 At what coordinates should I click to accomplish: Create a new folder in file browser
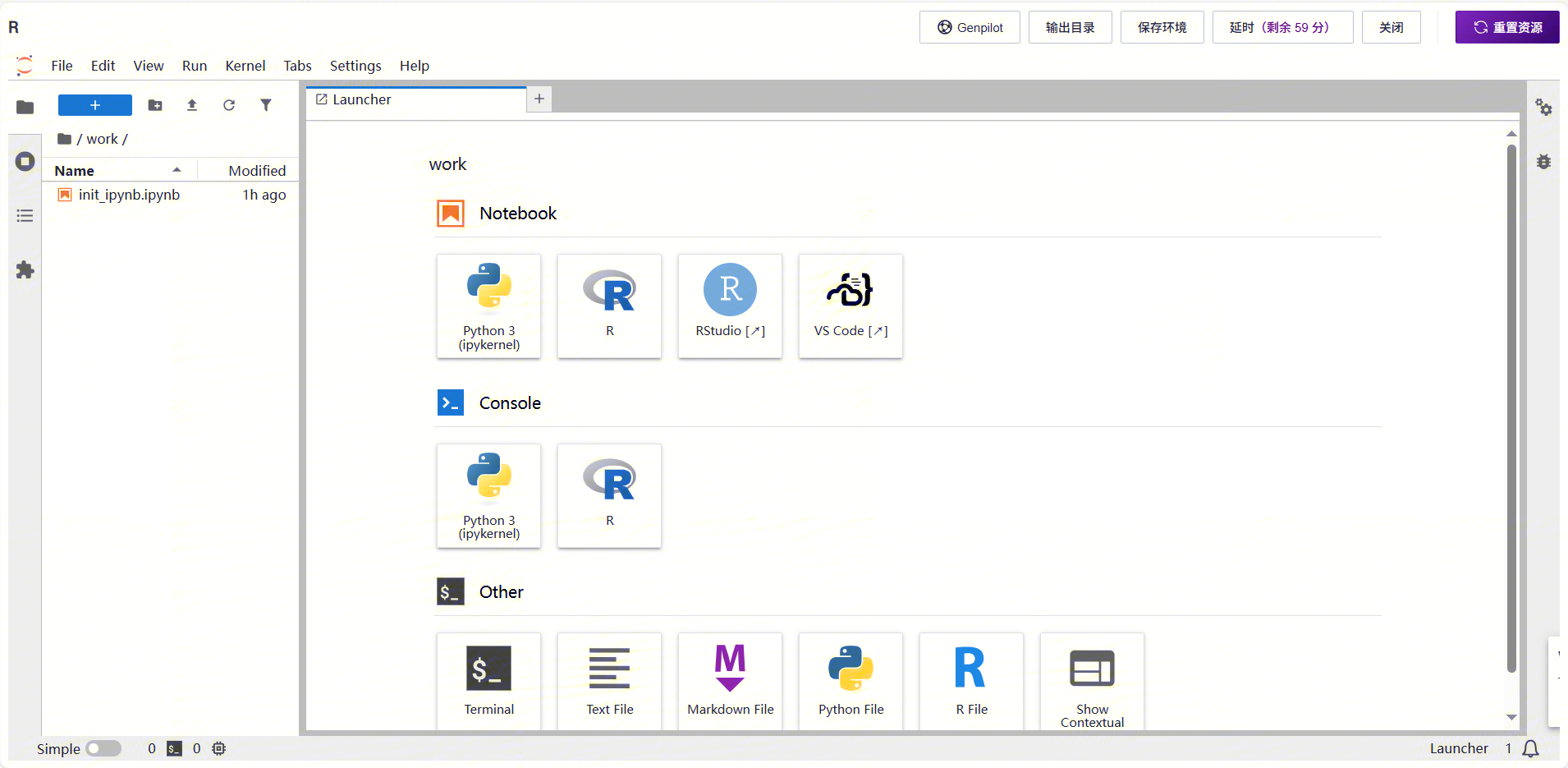coord(155,105)
